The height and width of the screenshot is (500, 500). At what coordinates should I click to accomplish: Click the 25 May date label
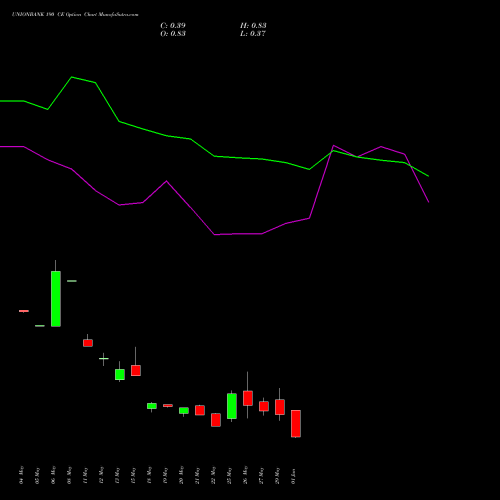pos(230,475)
